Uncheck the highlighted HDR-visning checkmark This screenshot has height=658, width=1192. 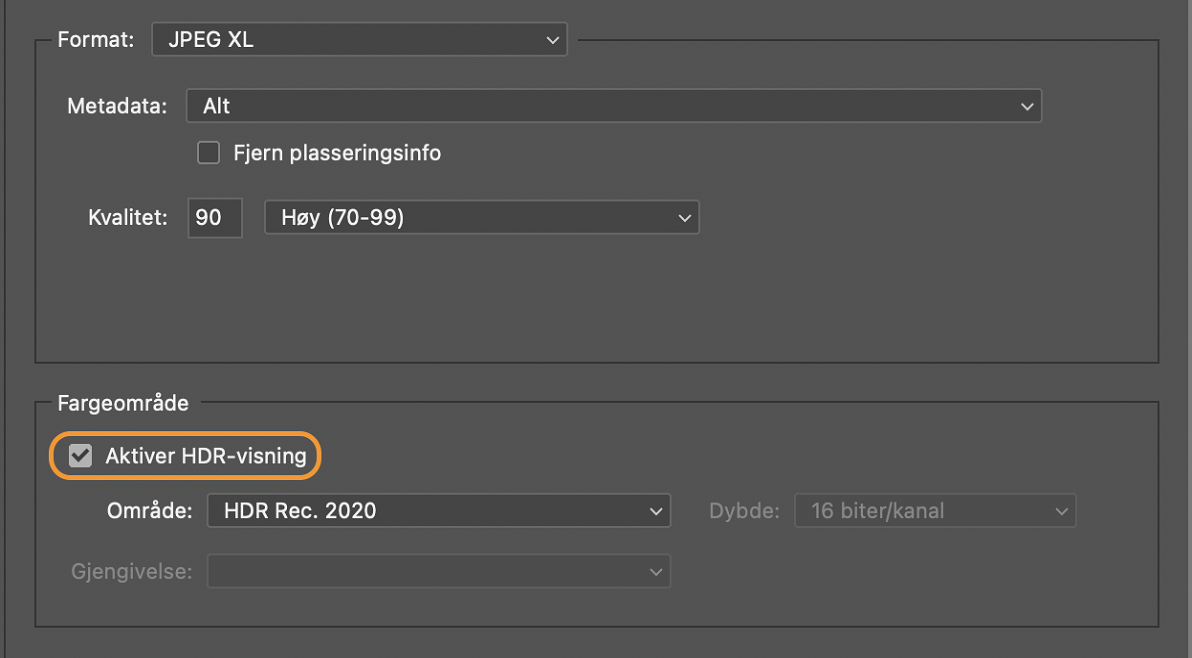pos(82,456)
